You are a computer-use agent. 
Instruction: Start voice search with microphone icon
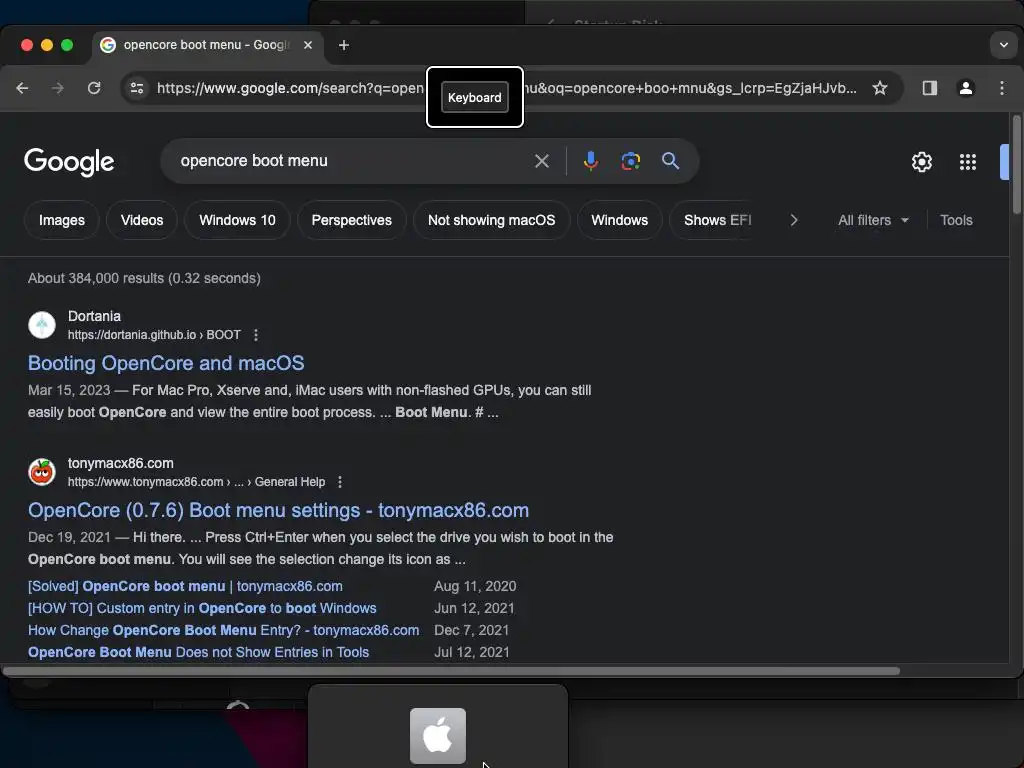(590, 161)
